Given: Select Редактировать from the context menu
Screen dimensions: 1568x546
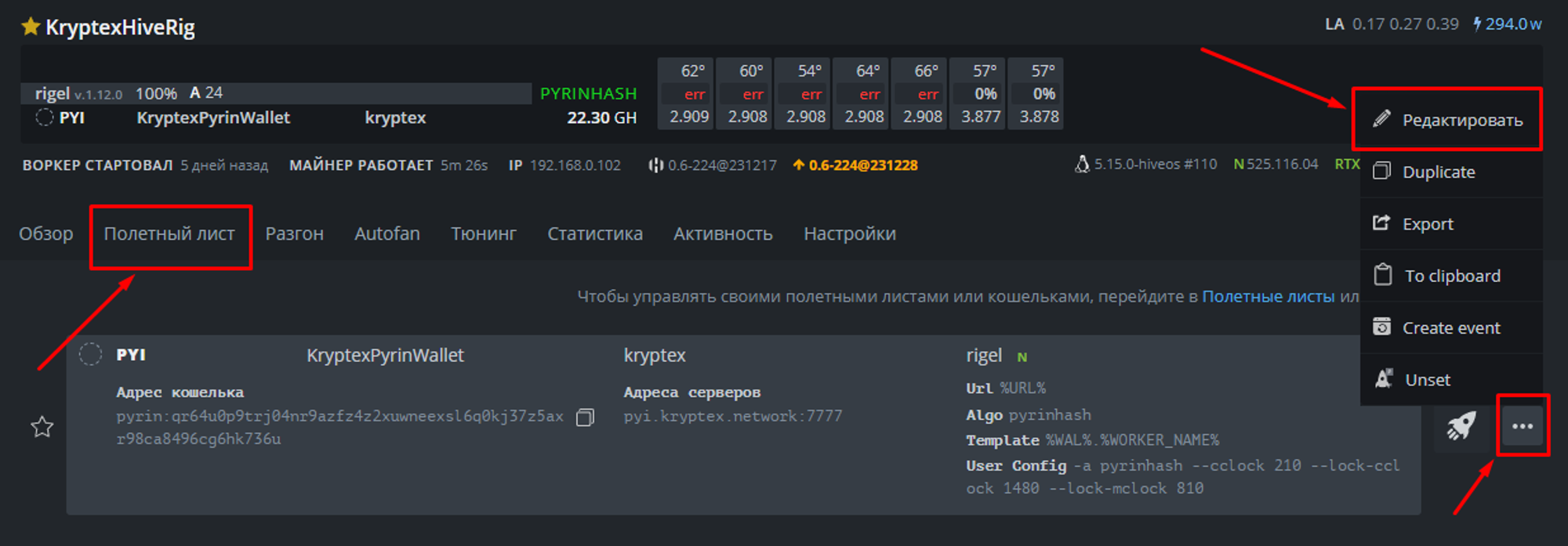Looking at the screenshot, I should (1447, 119).
